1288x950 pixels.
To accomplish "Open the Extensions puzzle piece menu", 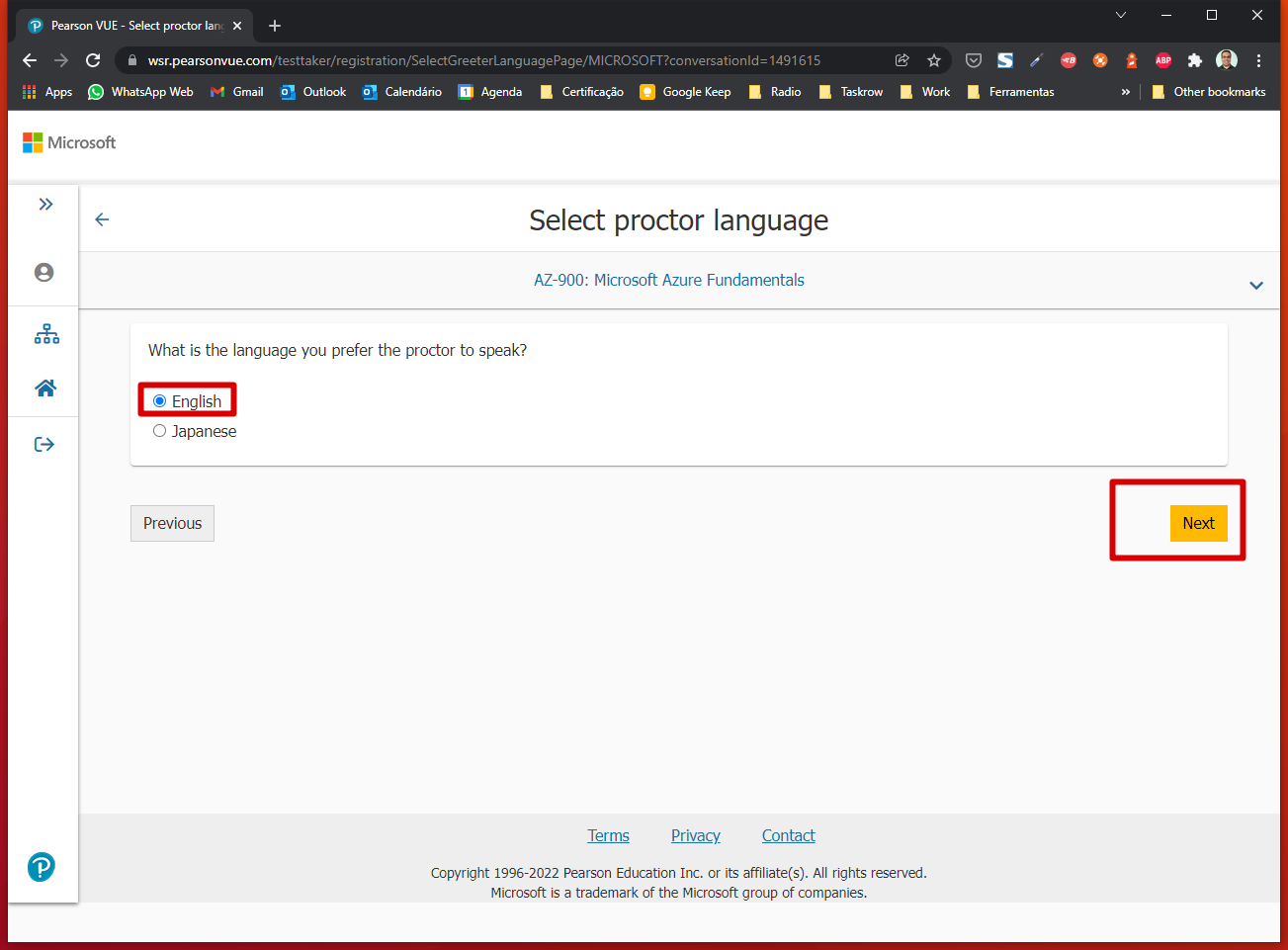I will 1195,60.
